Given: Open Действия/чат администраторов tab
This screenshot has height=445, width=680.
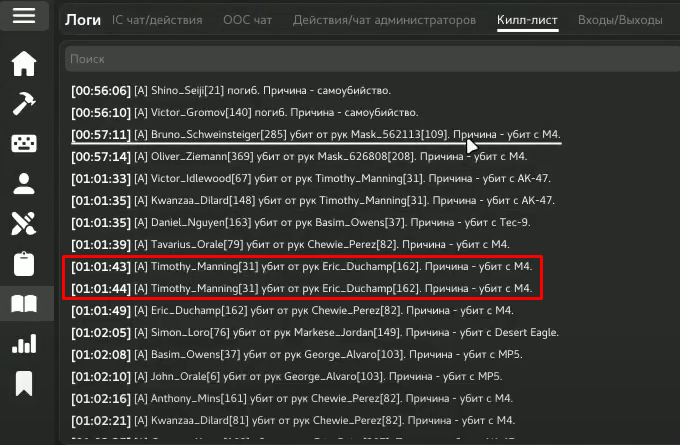Looking at the screenshot, I should [383, 20].
